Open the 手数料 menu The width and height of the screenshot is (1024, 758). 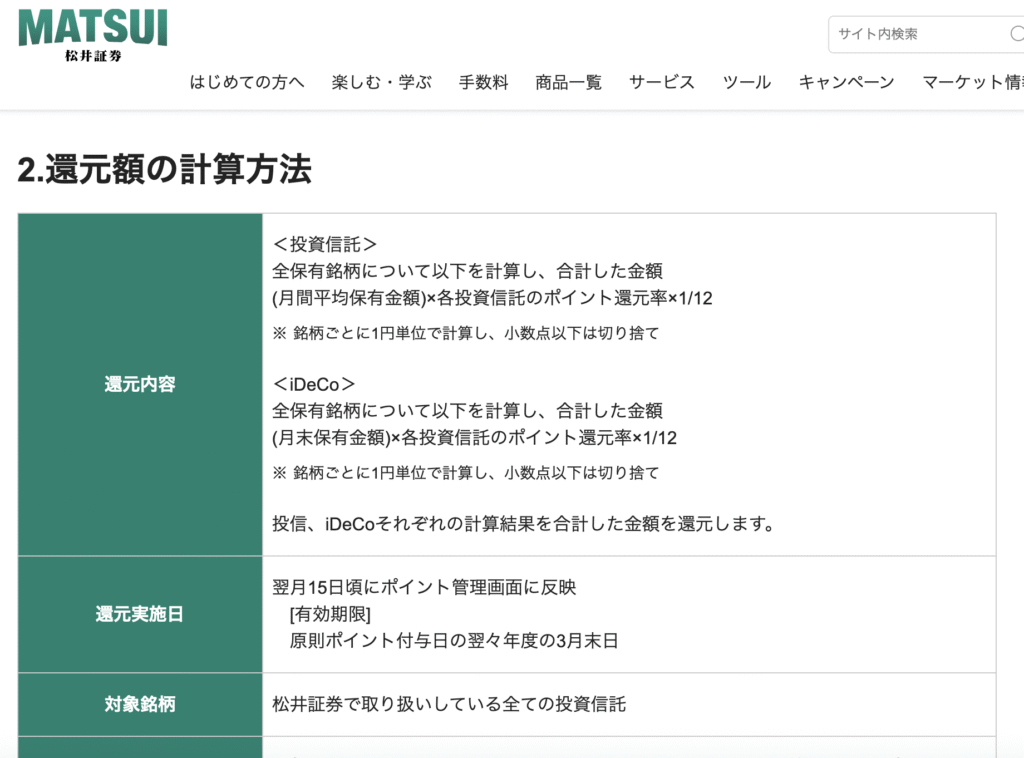[483, 82]
